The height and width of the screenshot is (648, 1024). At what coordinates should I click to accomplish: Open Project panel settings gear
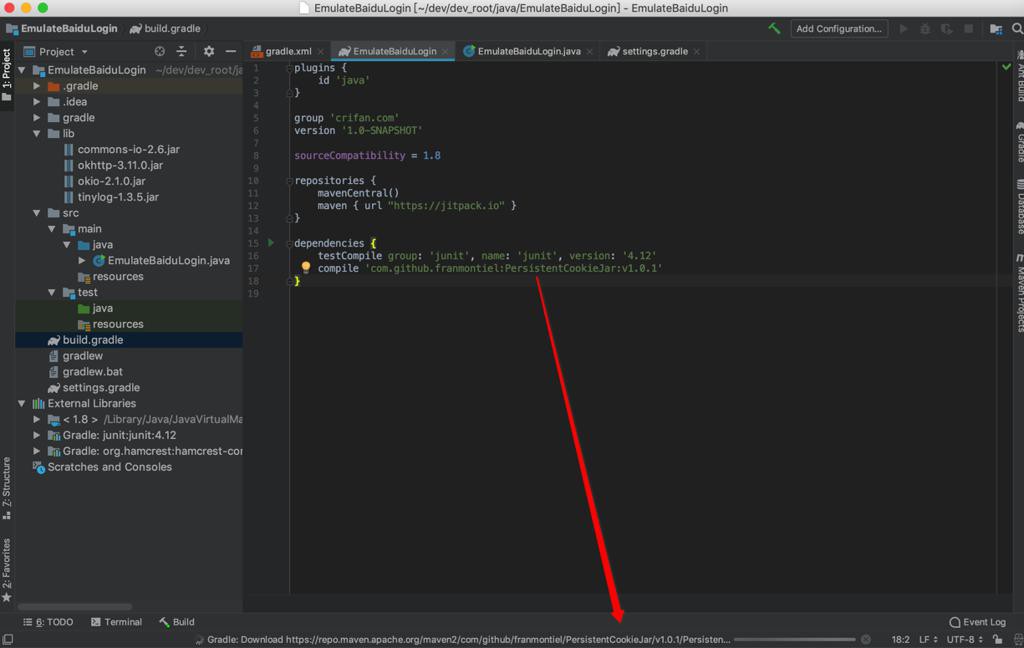(208, 51)
